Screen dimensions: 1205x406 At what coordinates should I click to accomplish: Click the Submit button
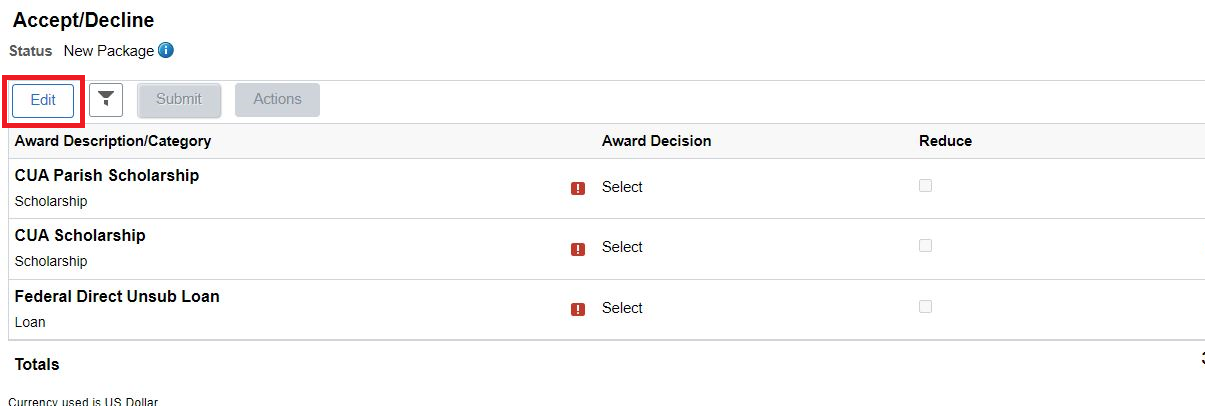[179, 100]
